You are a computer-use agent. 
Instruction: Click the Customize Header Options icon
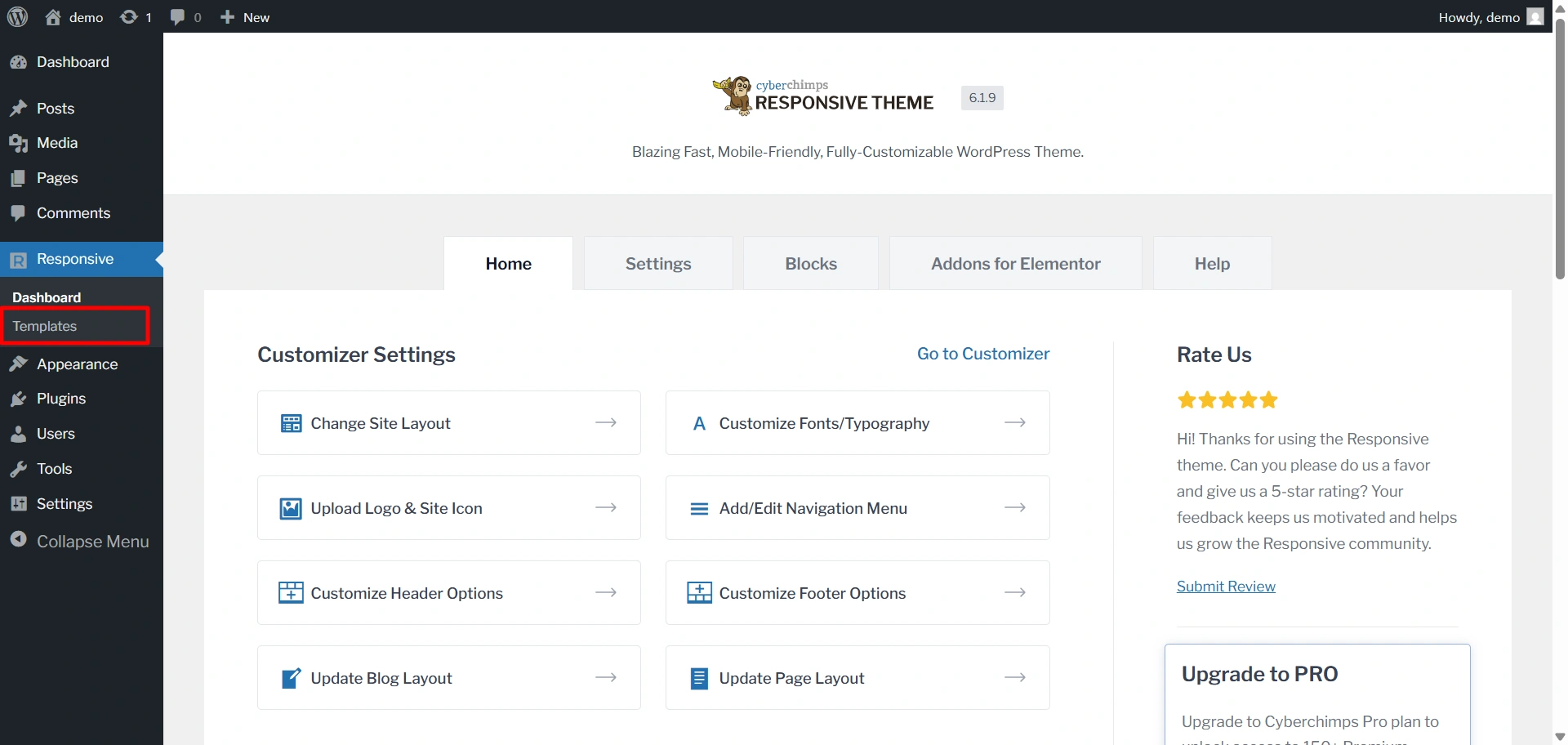click(x=291, y=593)
